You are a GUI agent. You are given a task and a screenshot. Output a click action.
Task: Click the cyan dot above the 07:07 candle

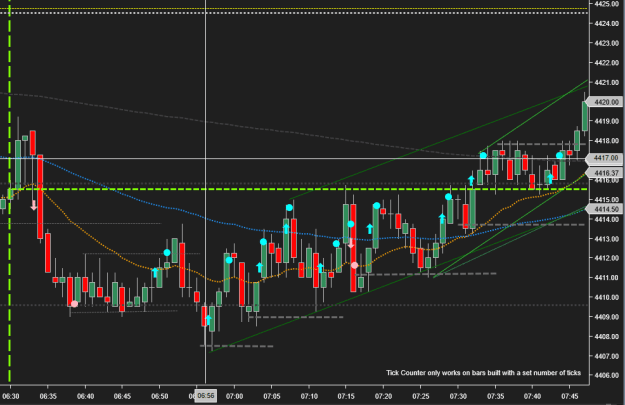pyautogui.click(x=289, y=208)
